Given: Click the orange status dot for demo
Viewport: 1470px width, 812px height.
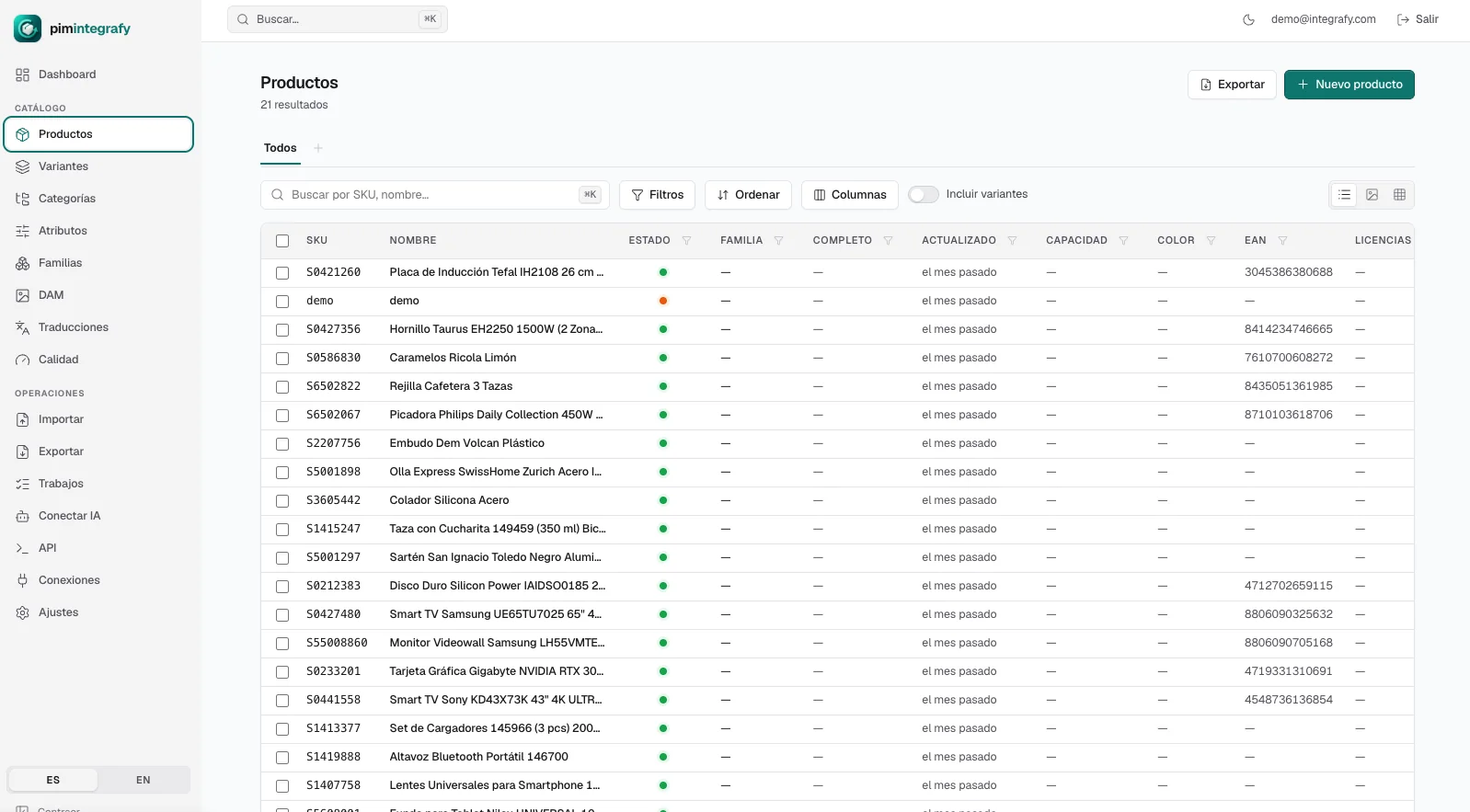Looking at the screenshot, I should tap(663, 301).
